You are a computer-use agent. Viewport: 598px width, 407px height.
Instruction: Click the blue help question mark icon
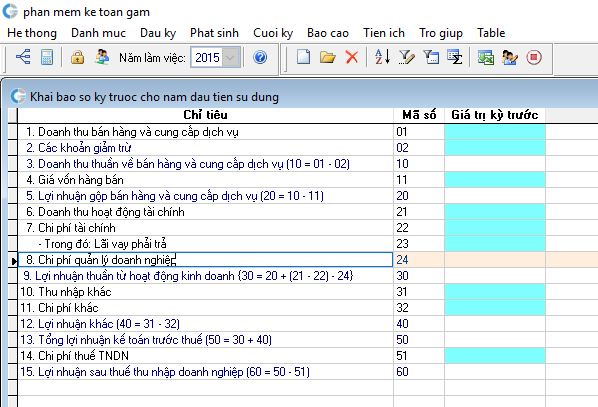(260, 57)
